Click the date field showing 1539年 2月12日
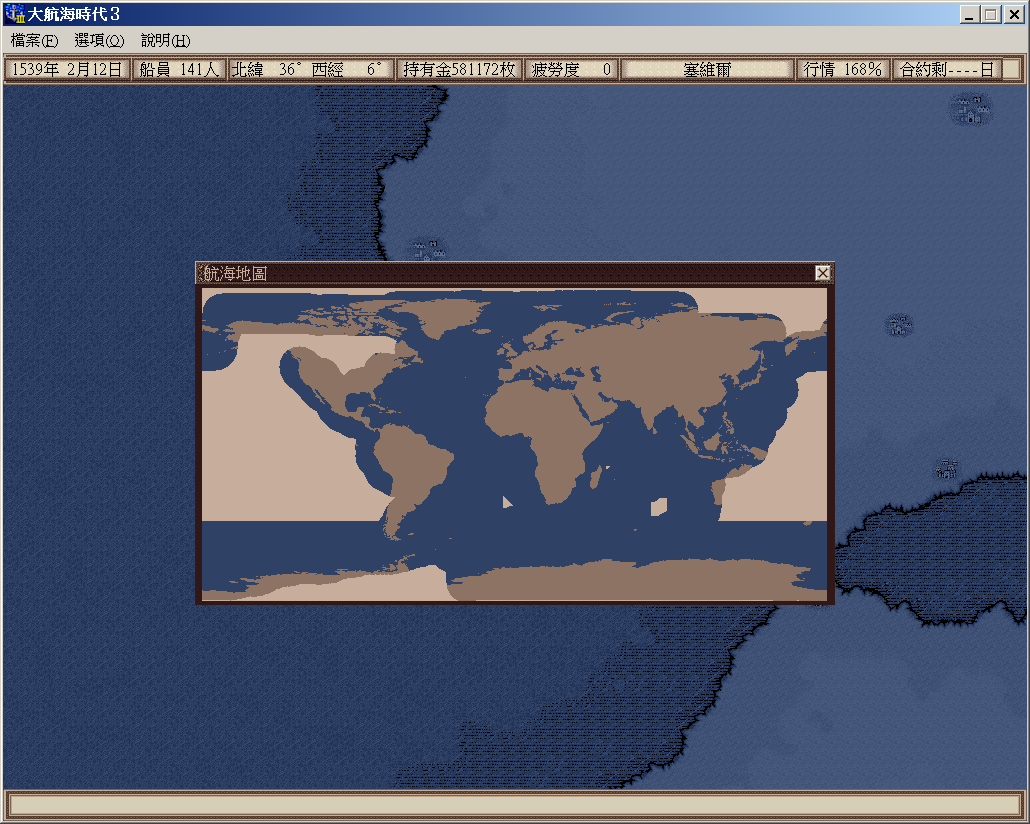 pos(67,69)
